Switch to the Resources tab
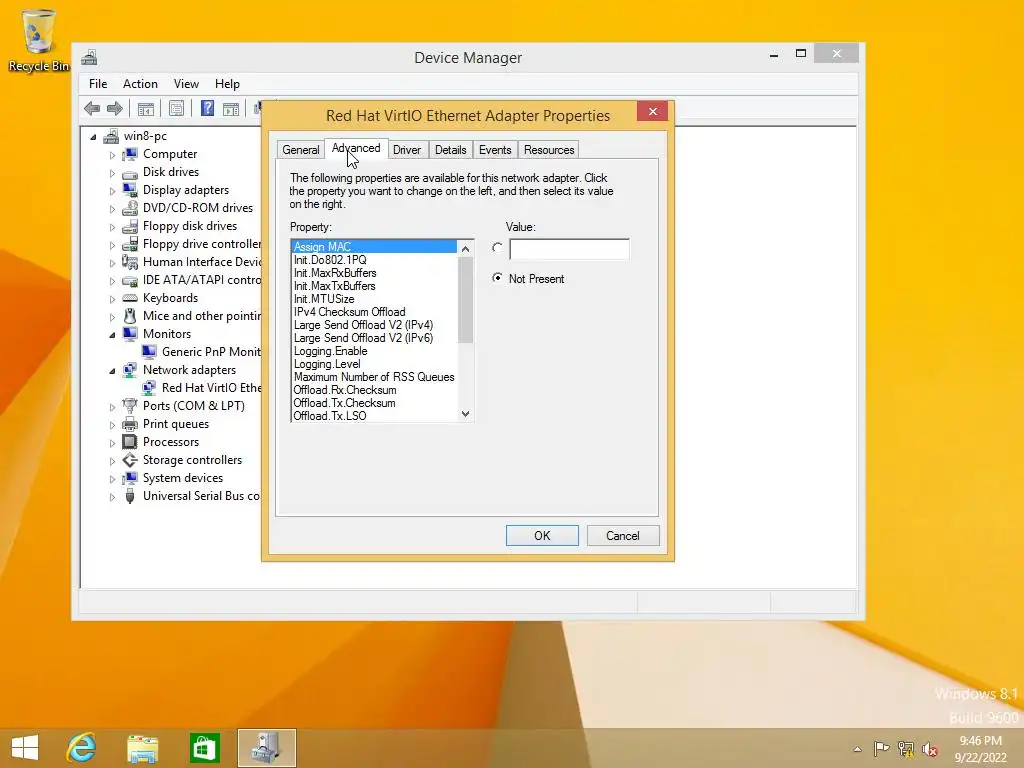 pyautogui.click(x=549, y=150)
